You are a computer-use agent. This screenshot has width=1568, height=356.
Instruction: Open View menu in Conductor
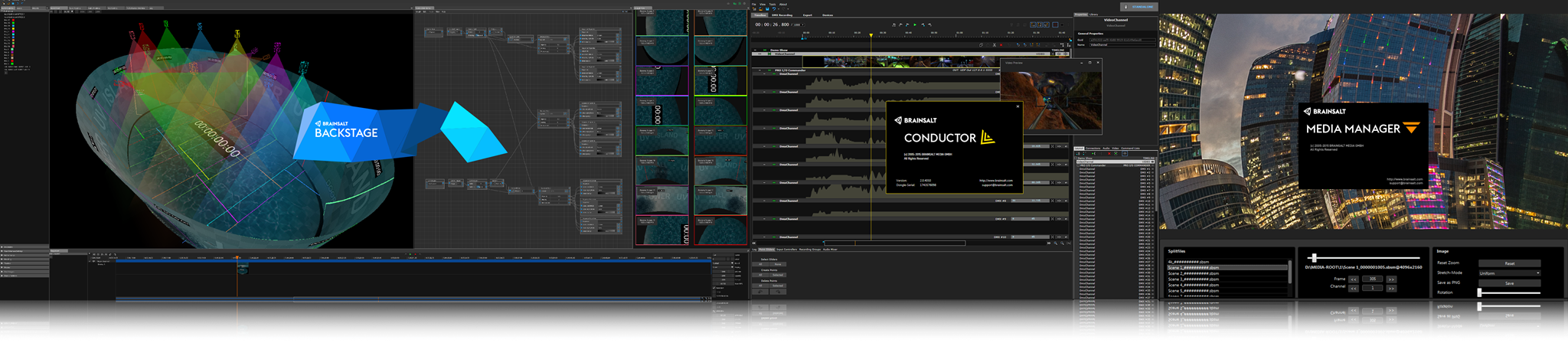(x=763, y=5)
